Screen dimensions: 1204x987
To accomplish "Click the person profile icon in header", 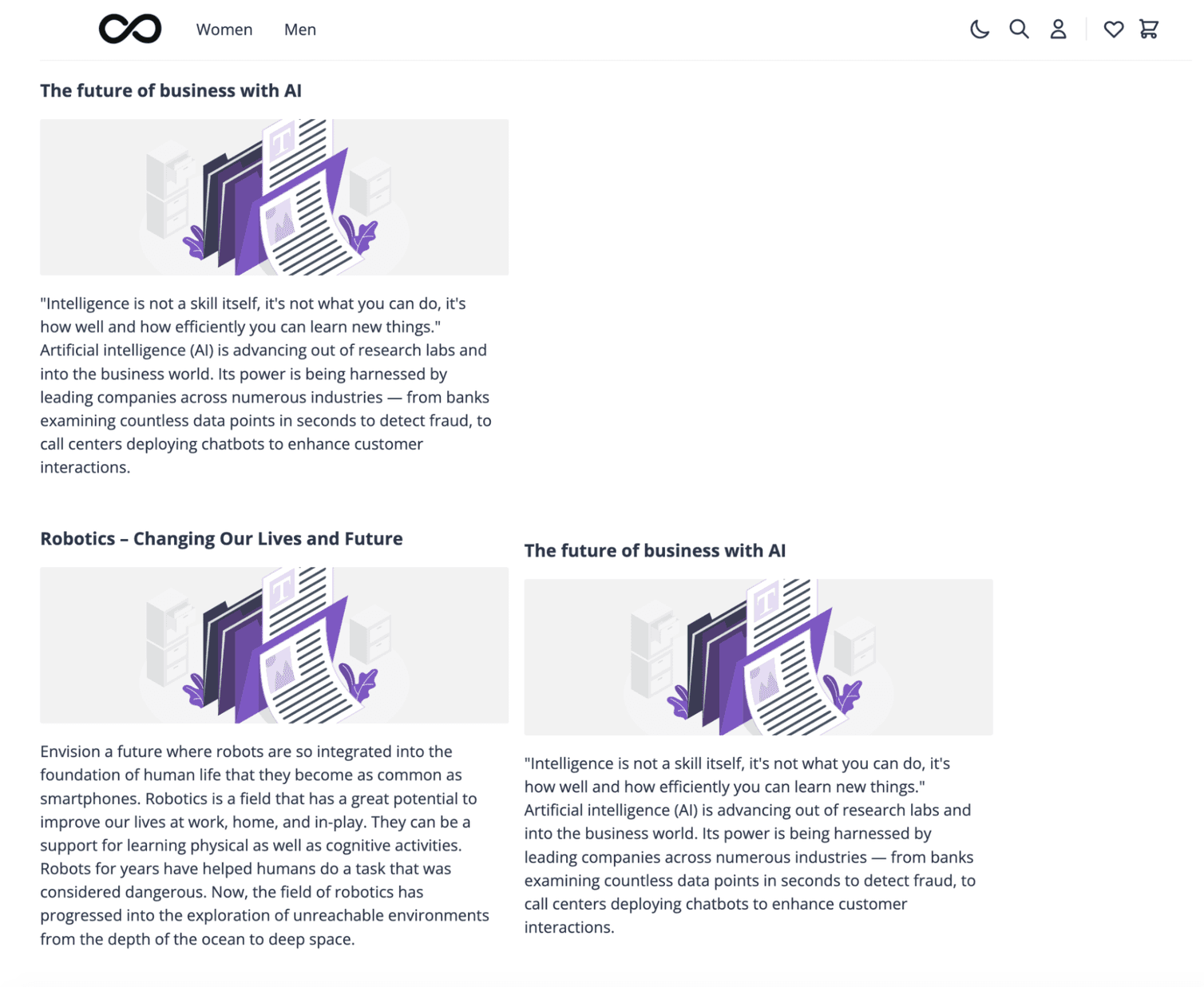I will (1058, 29).
